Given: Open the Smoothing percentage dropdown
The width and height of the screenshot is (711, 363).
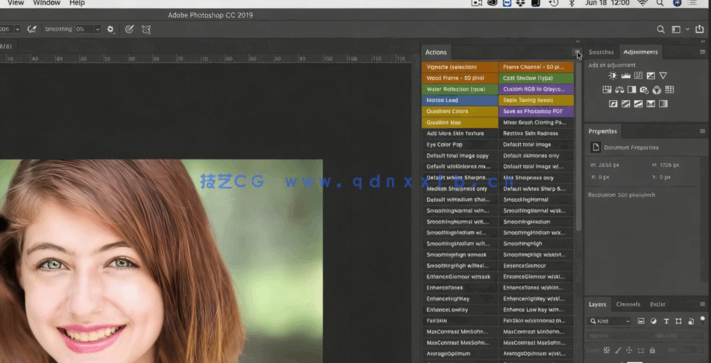Looking at the screenshot, I should [97, 29].
